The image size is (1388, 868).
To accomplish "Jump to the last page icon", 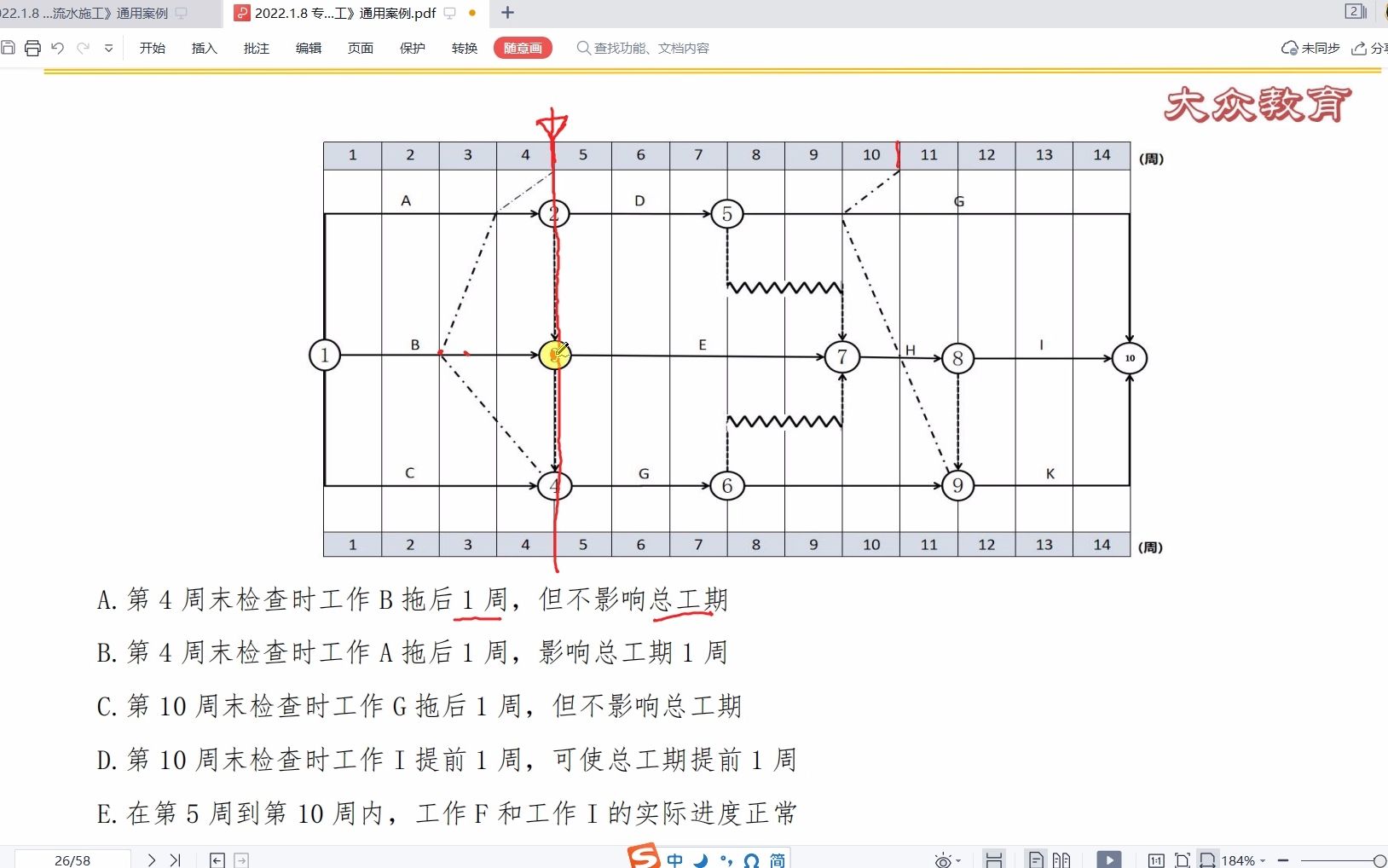I will click(x=175, y=860).
